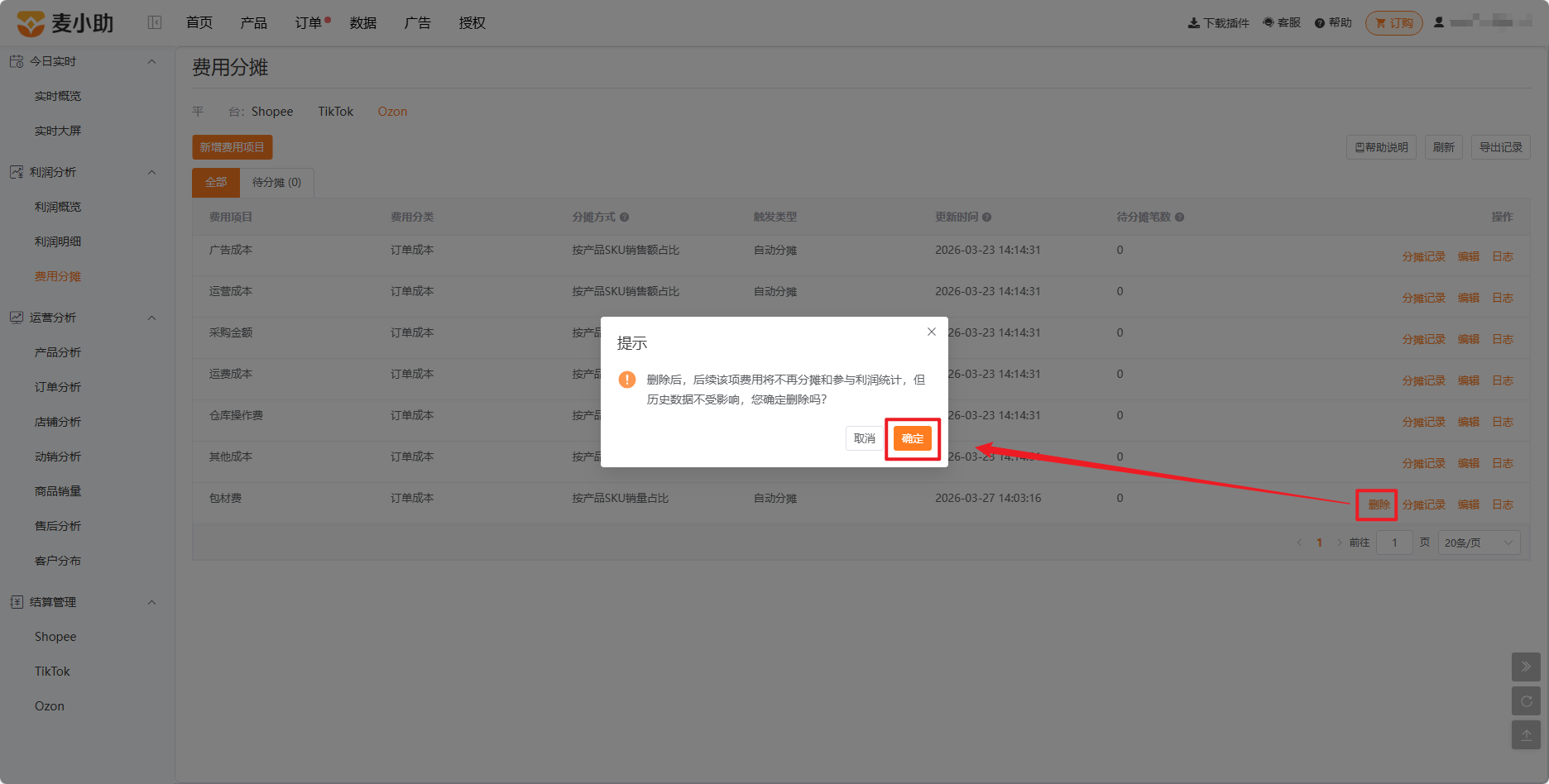Click the double-arrow expand floating button
The image size is (1549, 784).
(x=1527, y=667)
